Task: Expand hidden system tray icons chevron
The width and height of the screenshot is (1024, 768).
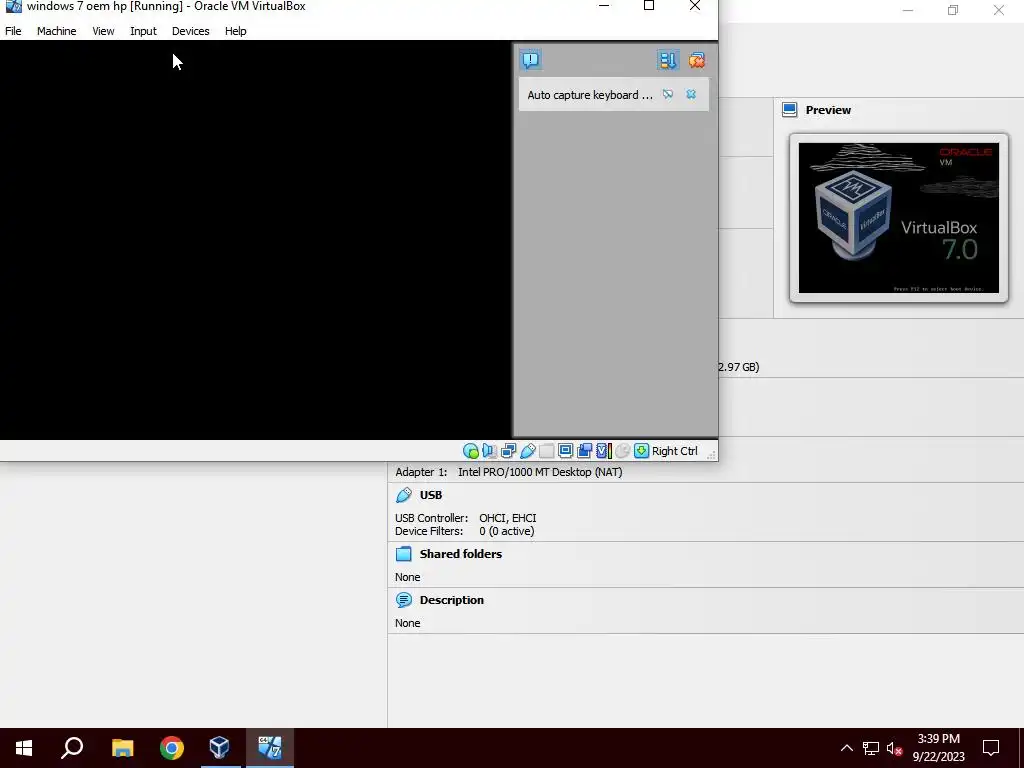Action: pyautogui.click(x=846, y=748)
